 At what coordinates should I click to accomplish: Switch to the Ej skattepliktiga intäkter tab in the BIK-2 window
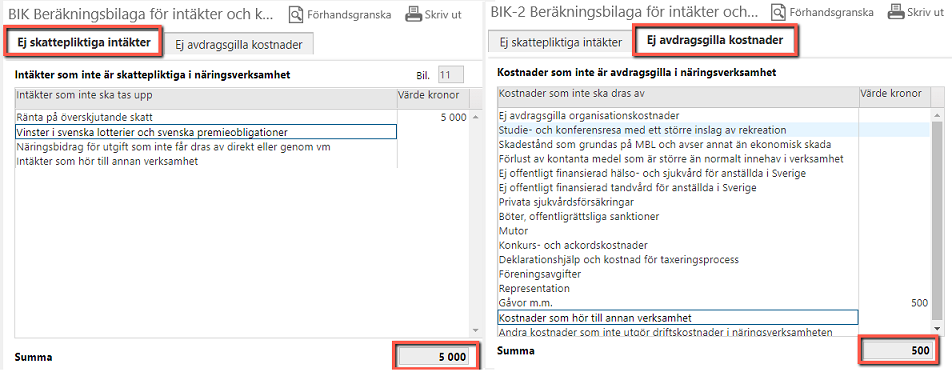(x=560, y=43)
